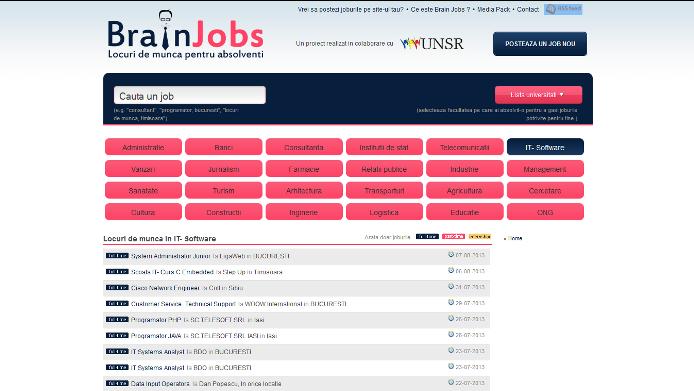
Task: Click clock icon on System Administrator Junior row
Action: [451, 255]
